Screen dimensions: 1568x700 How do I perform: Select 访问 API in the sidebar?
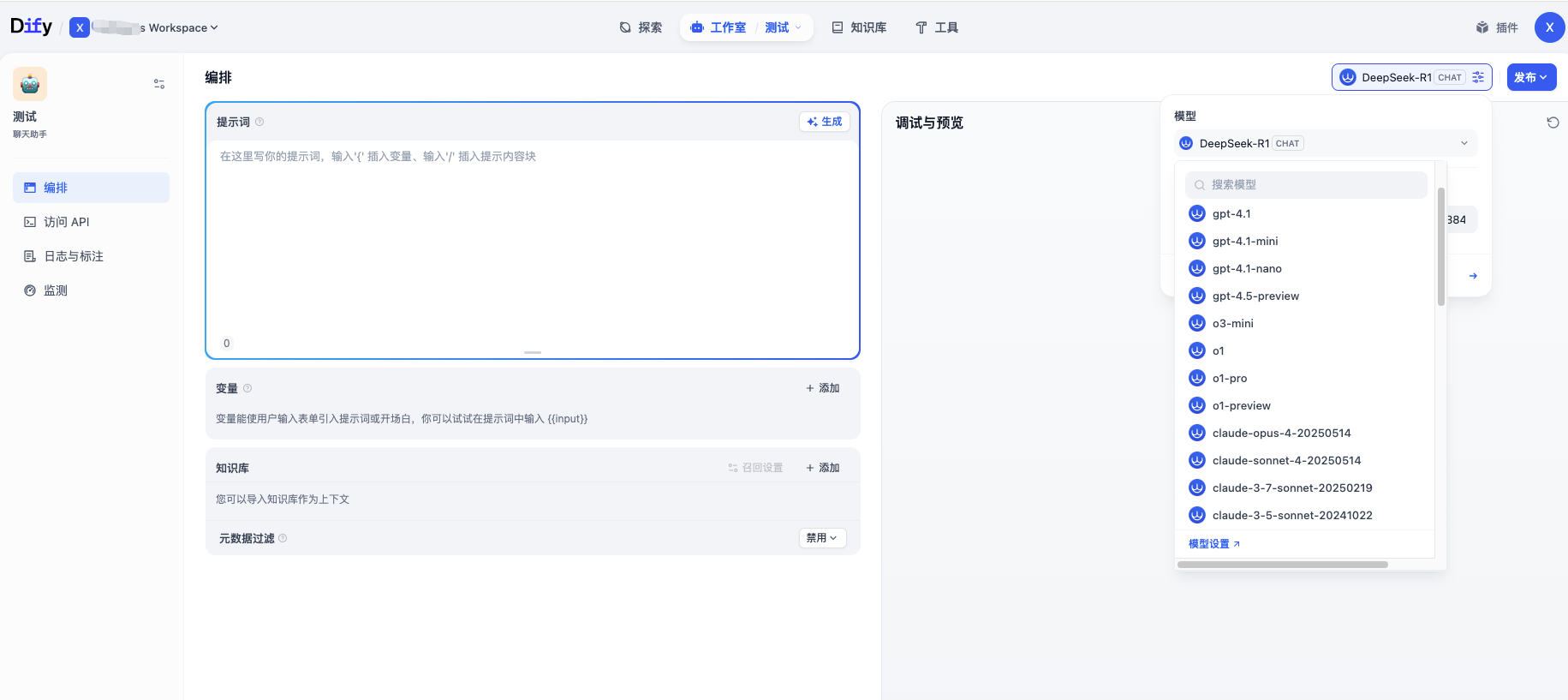click(91, 222)
